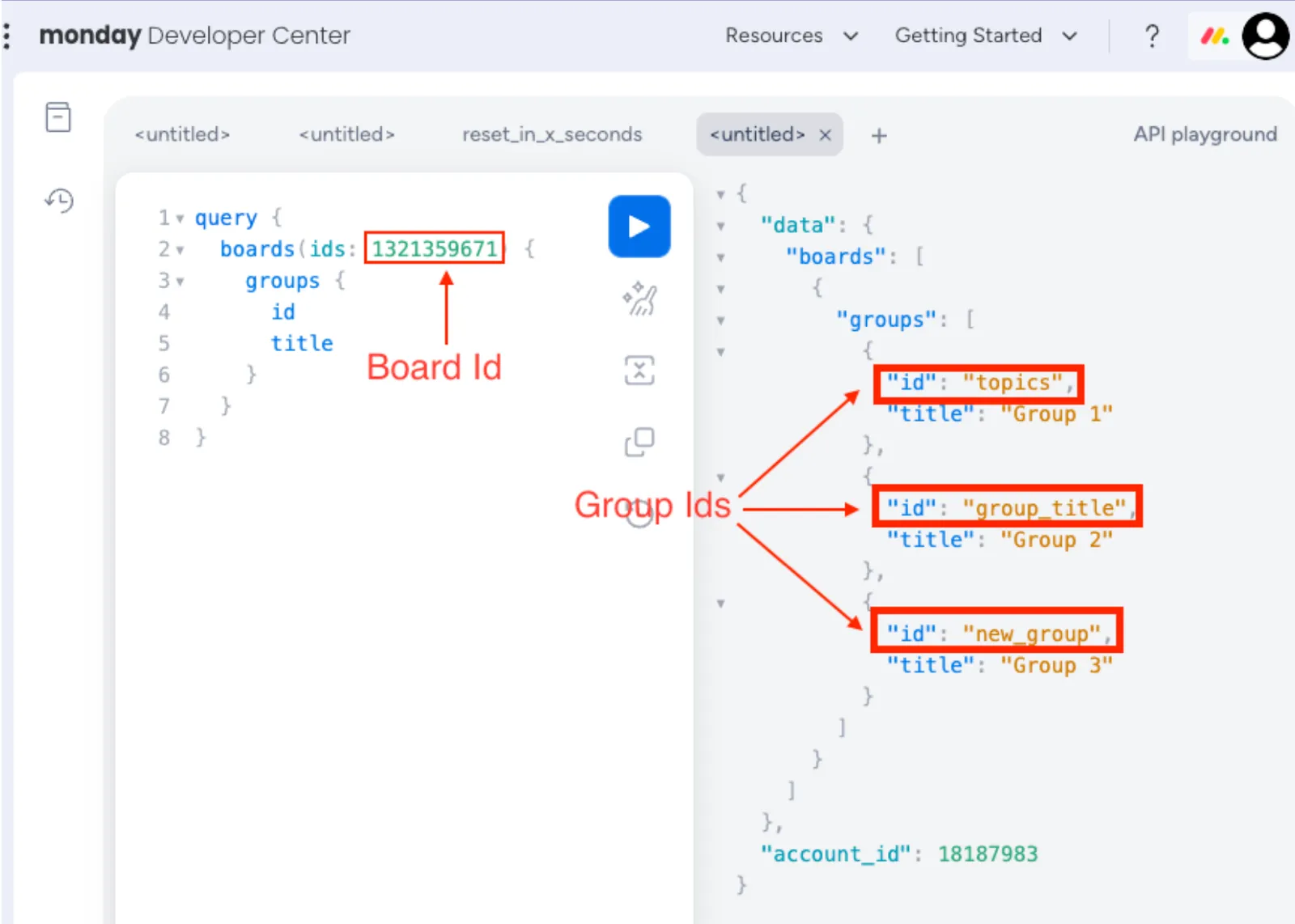
Task: Select the active untitled tab
Action: pyautogui.click(x=757, y=134)
